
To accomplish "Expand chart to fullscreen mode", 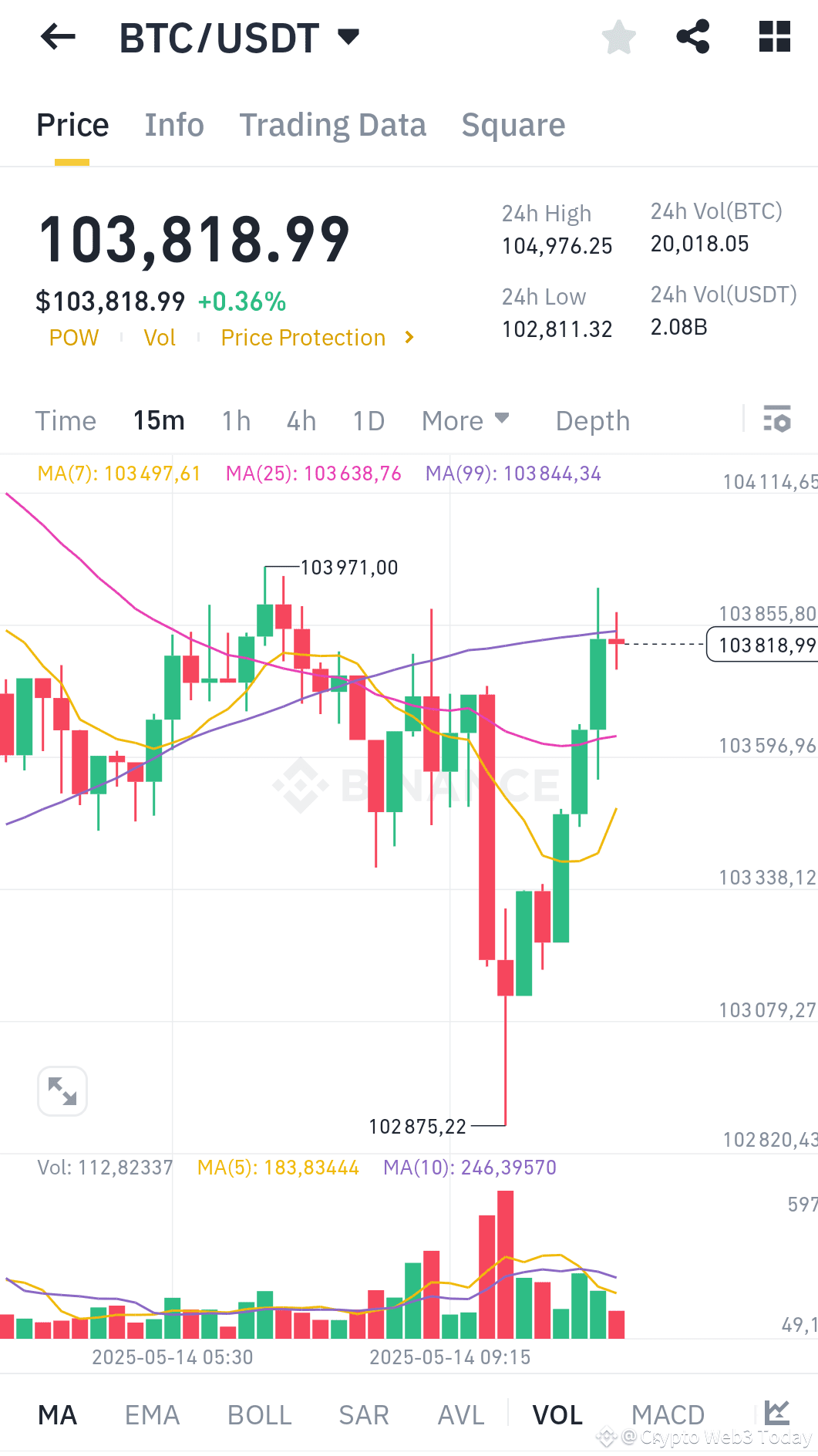I will pyautogui.click(x=62, y=1090).
